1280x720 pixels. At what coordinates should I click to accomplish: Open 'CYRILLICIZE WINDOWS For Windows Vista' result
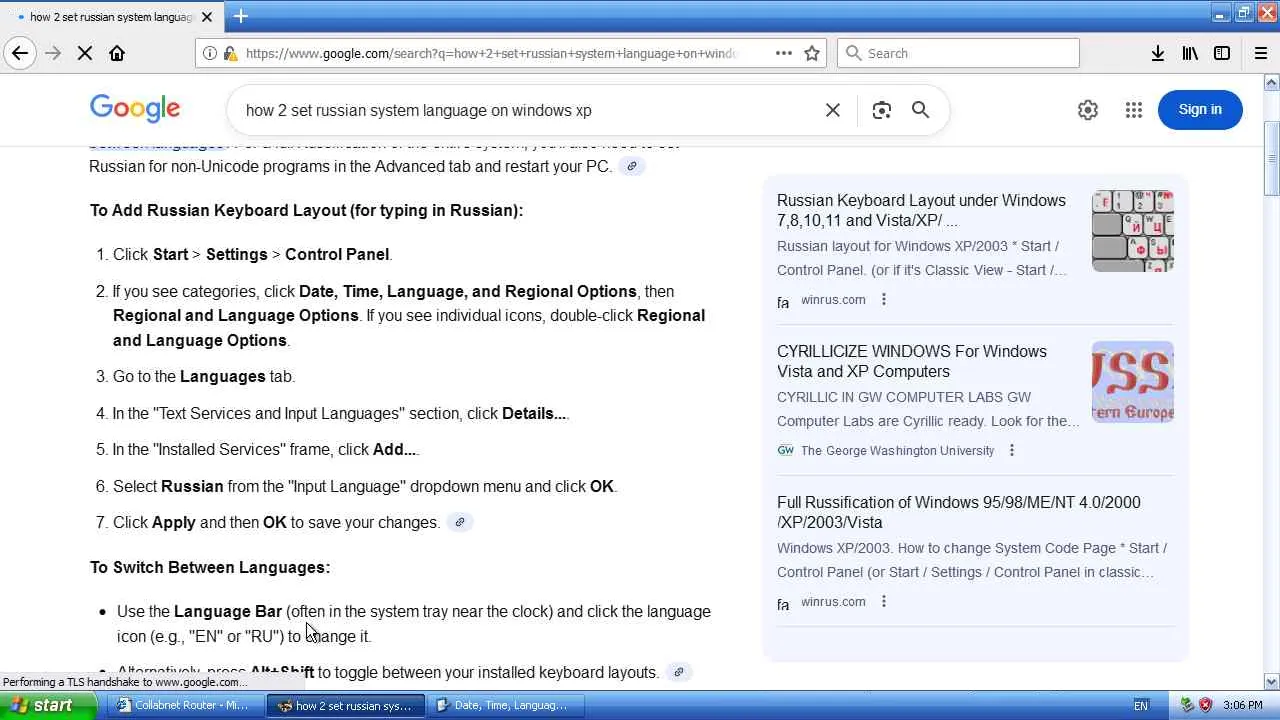click(912, 361)
